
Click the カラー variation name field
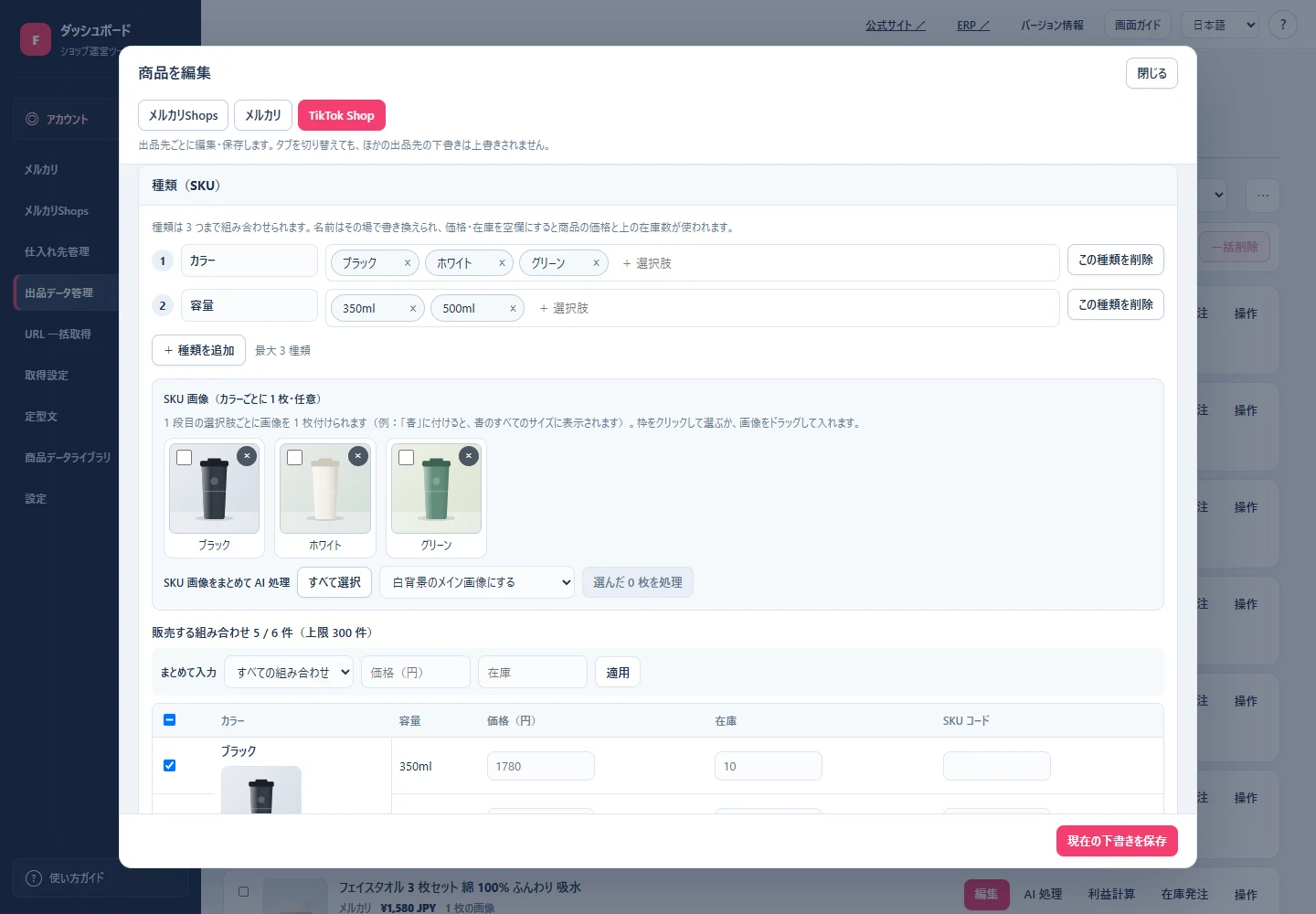[249, 260]
